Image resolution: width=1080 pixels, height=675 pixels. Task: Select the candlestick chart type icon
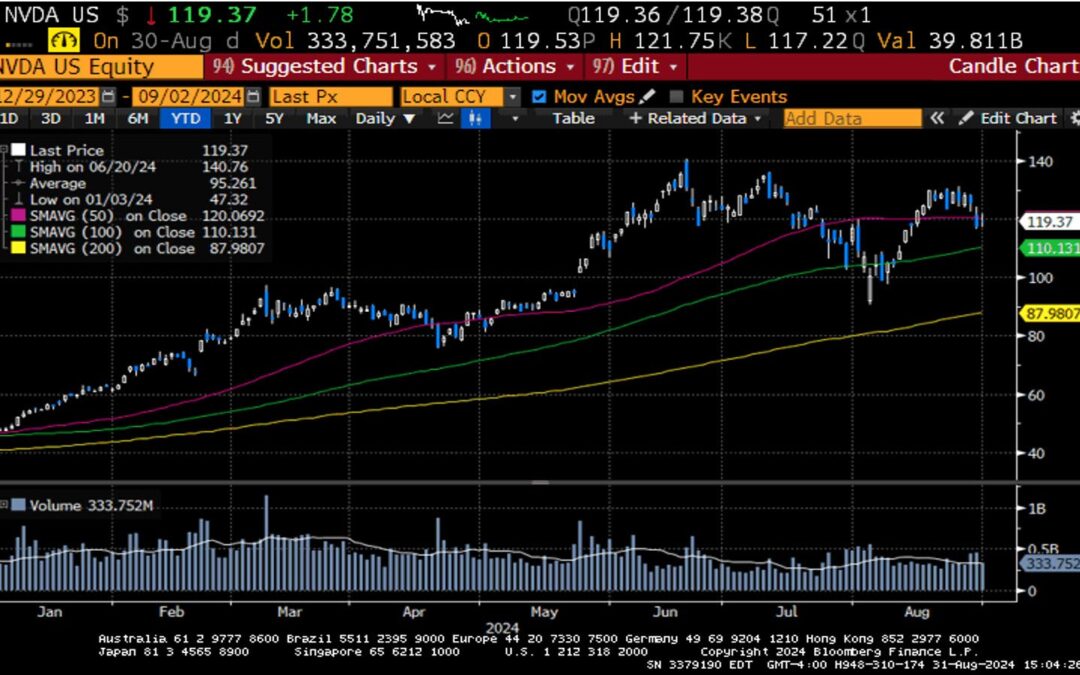[x=476, y=117]
